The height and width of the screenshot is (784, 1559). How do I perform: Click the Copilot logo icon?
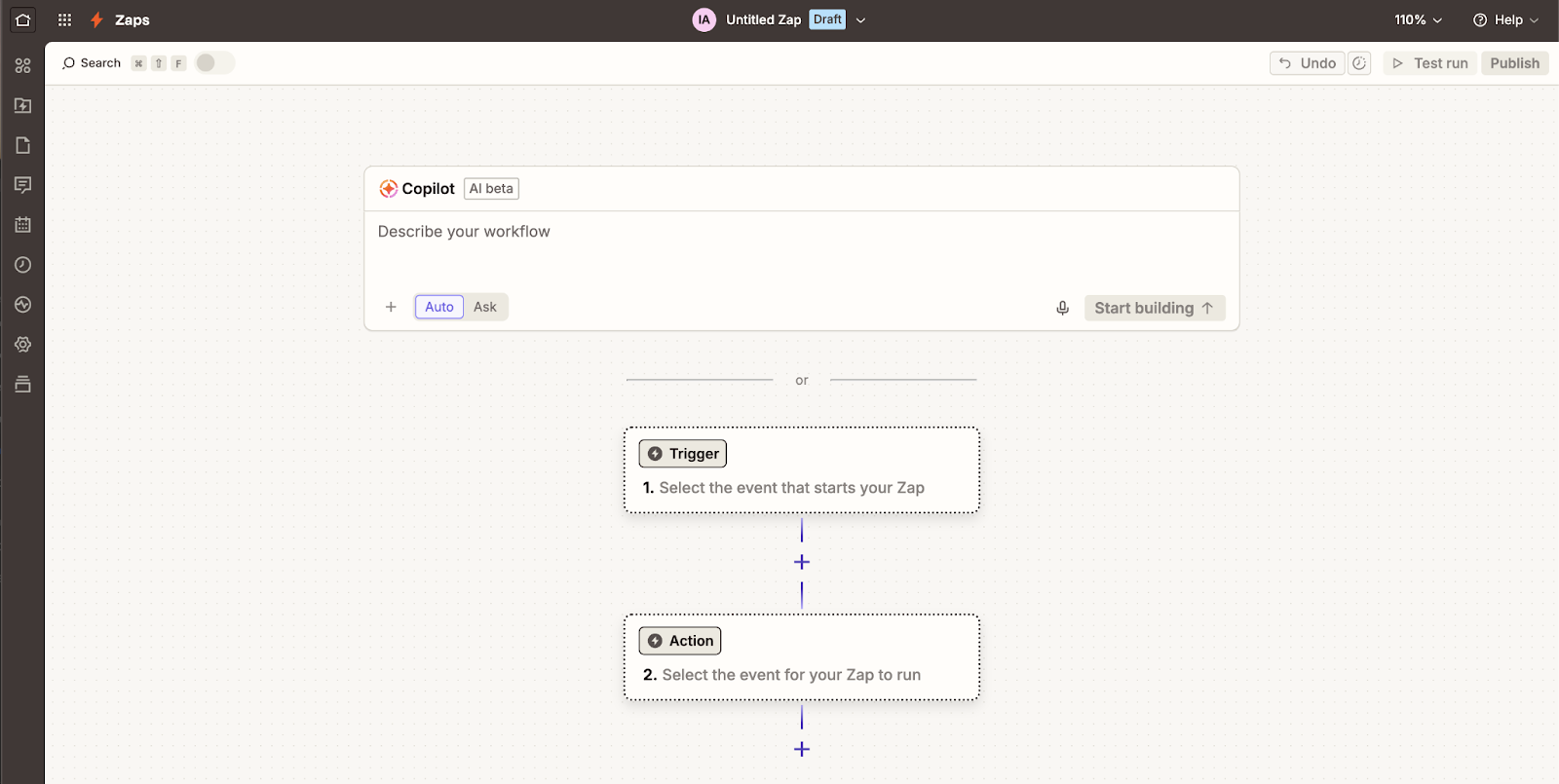coord(388,189)
